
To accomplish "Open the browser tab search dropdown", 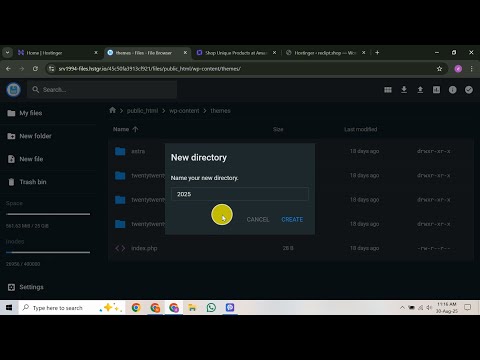I will pyautogui.click(x=7, y=53).
